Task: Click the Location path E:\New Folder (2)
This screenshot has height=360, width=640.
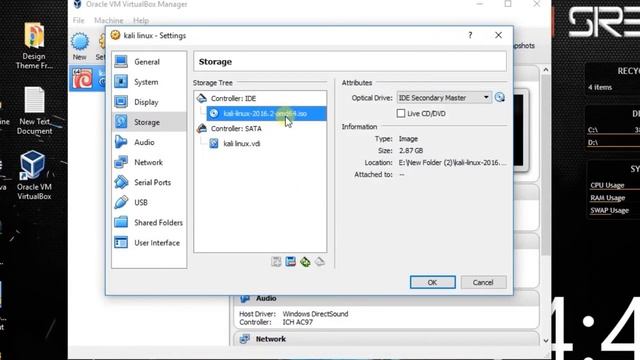Action: click(452, 162)
